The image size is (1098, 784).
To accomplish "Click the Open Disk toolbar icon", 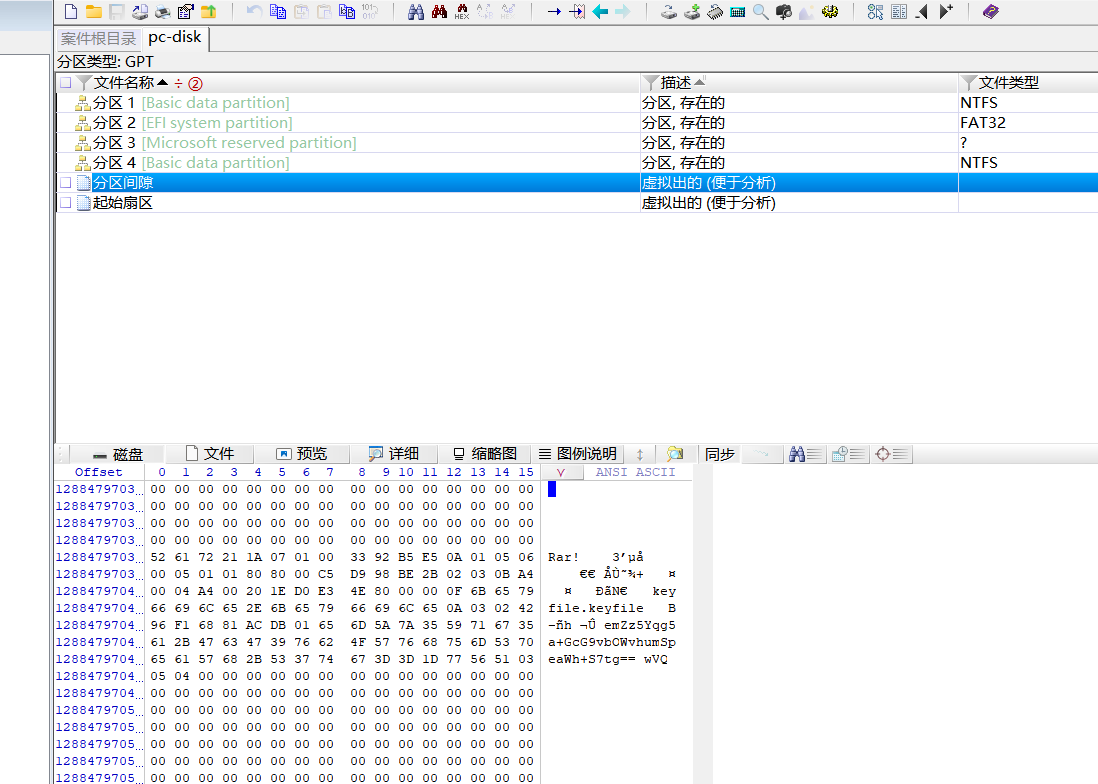I will (x=140, y=11).
